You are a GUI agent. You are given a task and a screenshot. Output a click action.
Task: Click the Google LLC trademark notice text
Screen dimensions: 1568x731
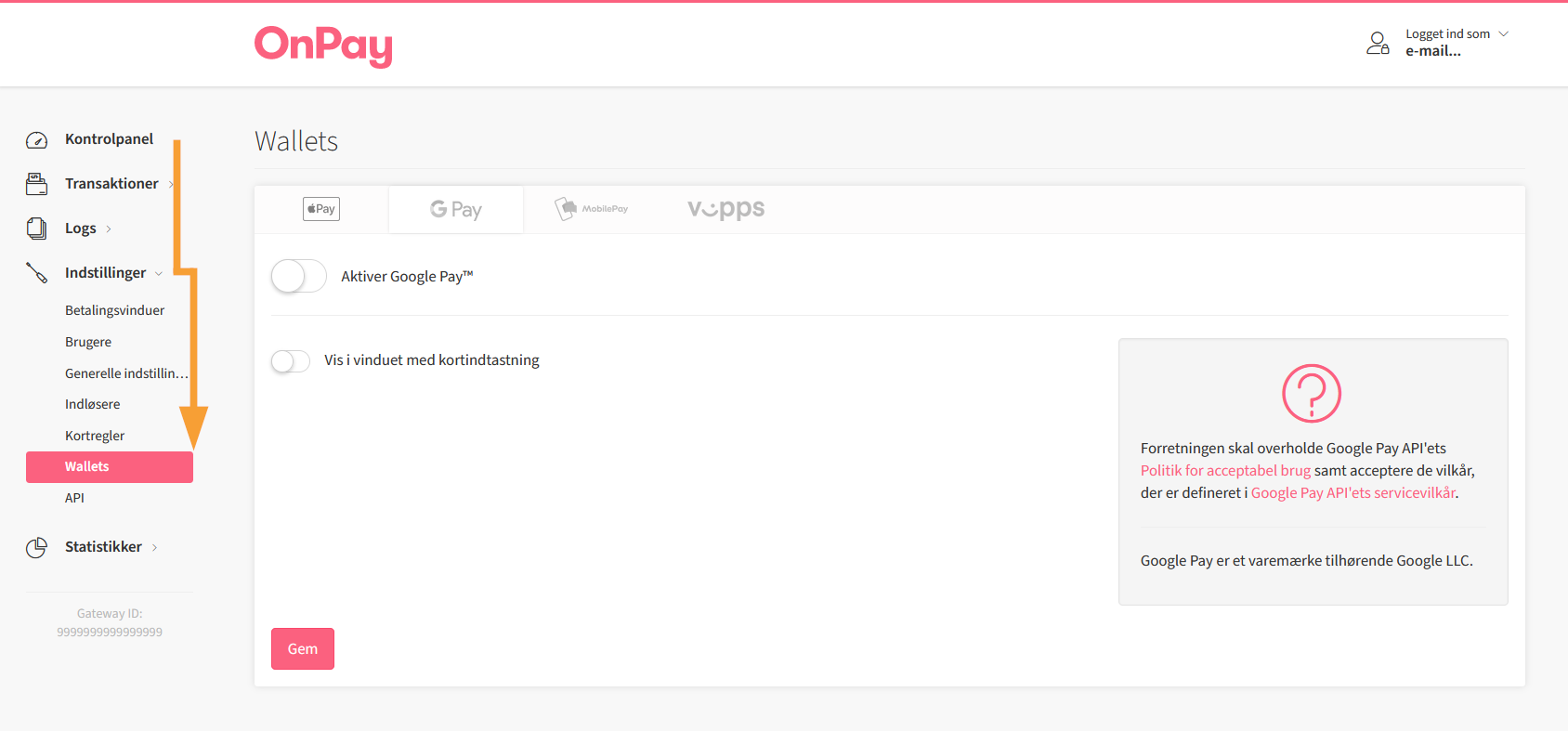[1306, 560]
